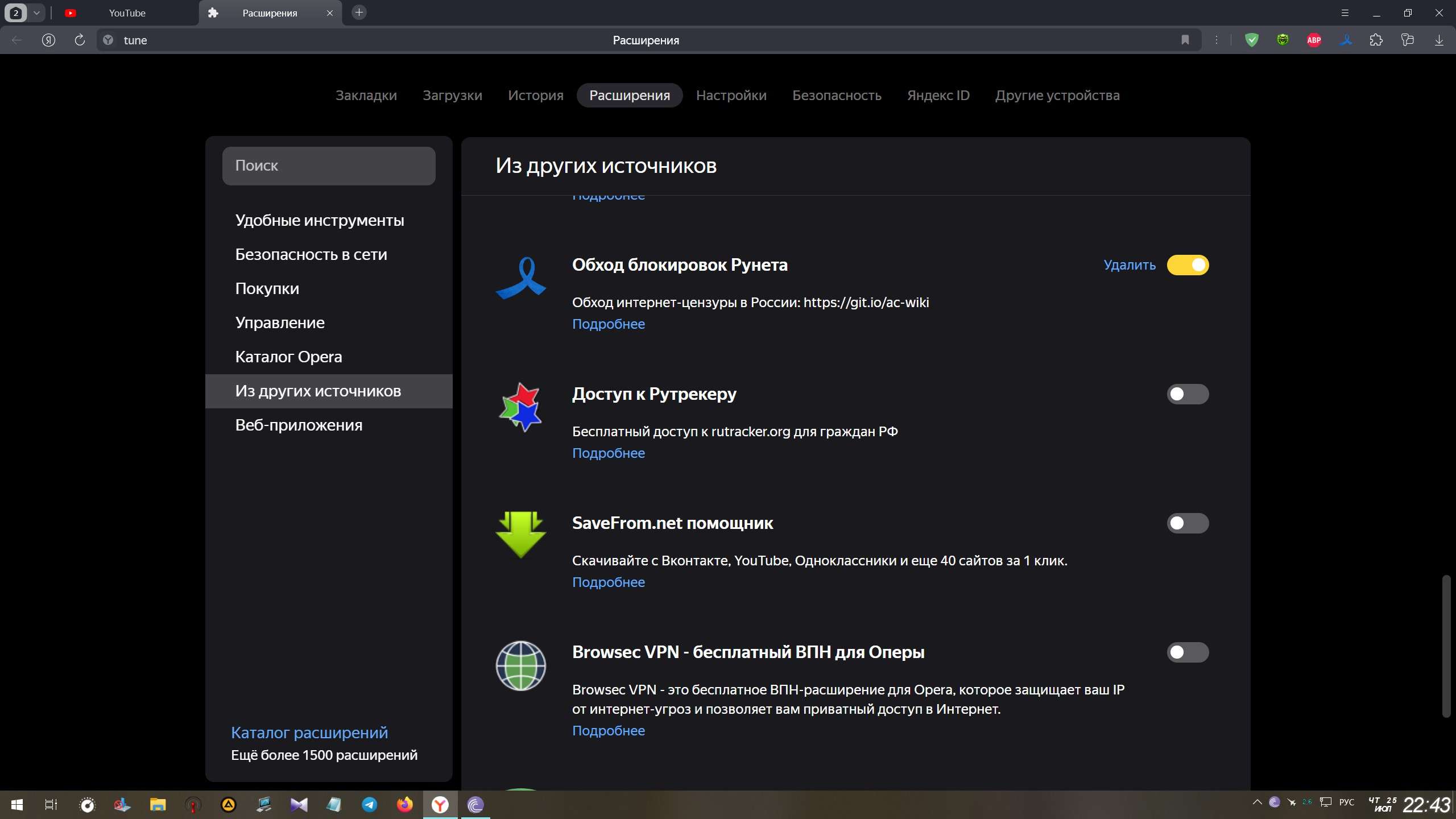
Task: Click the Yandex home Я icon
Action: point(48,40)
